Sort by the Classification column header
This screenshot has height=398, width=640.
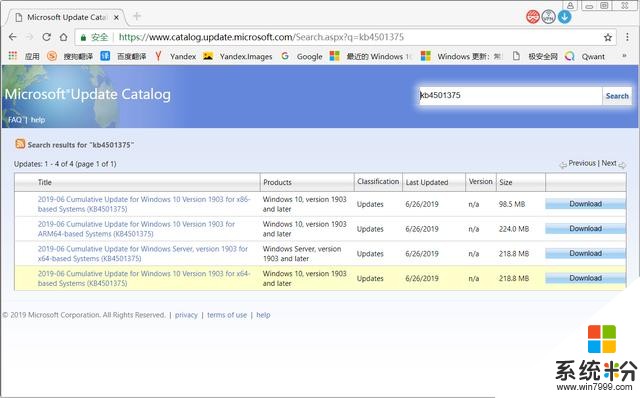pos(378,181)
